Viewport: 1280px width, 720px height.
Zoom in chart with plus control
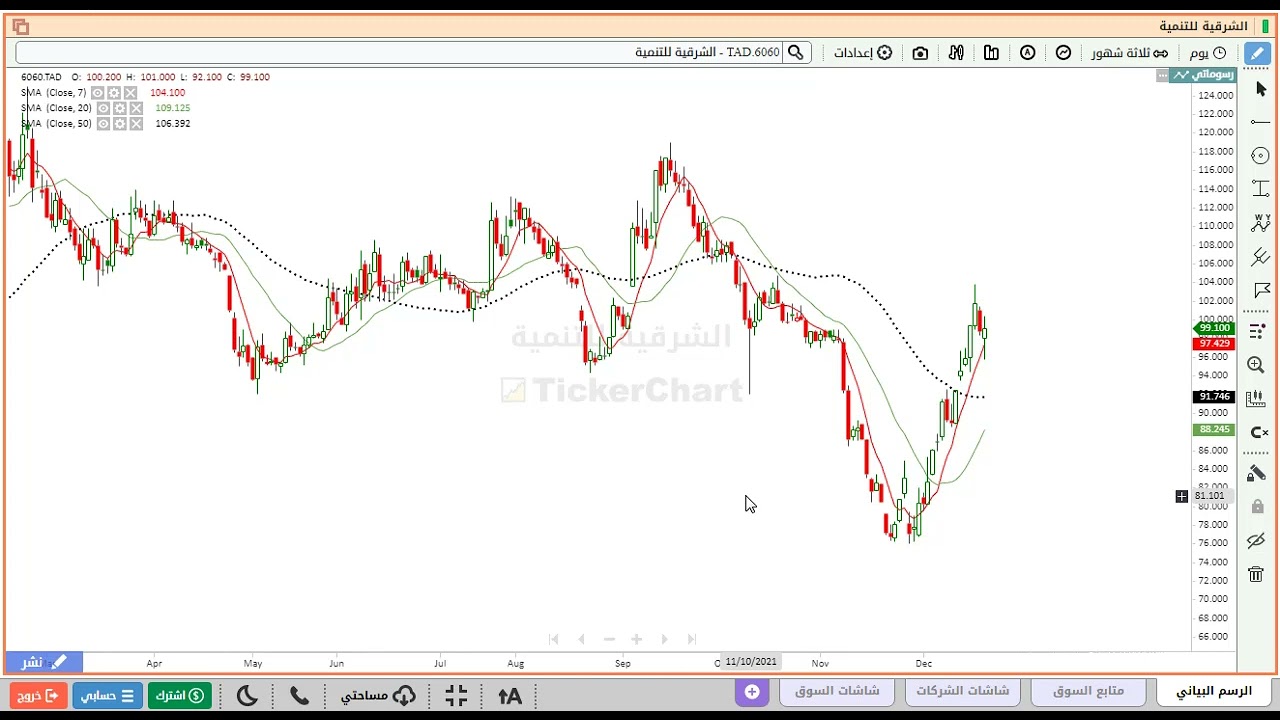[x=636, y=639]
